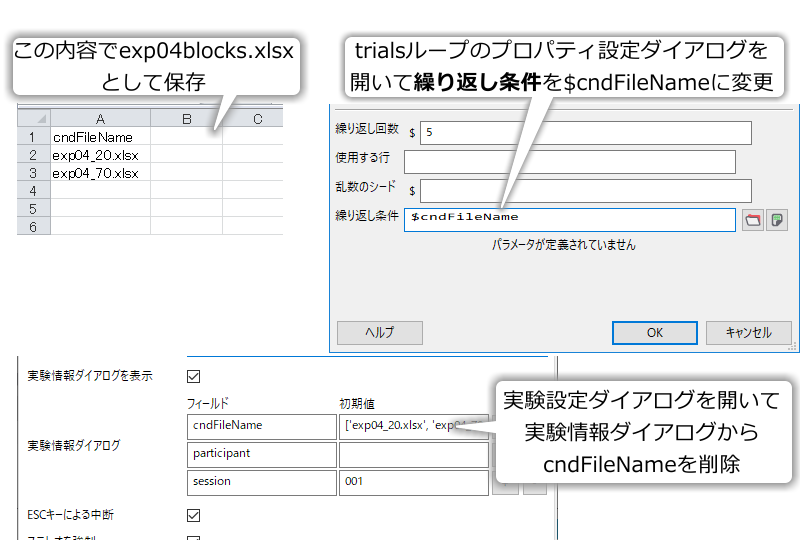
Task: Toggle ESCキーによる中断 checkbox
Action: [x=193, y=516]
